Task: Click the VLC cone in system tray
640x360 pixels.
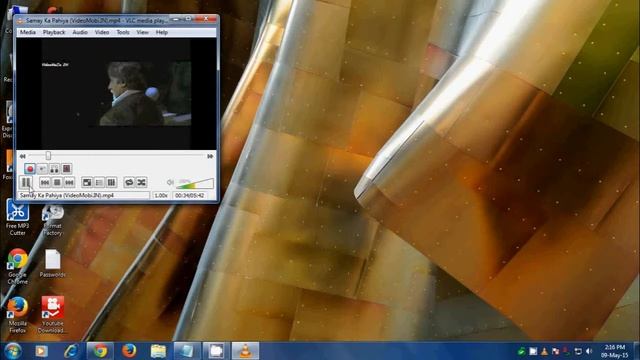Action: tap(544, 351)
